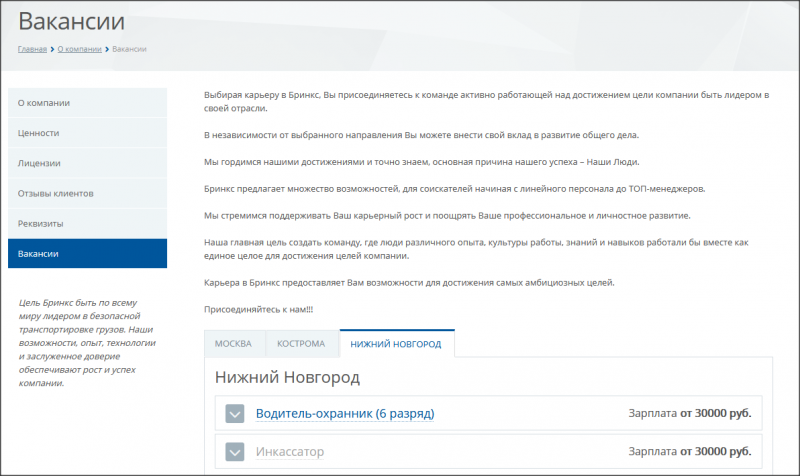Click the paragraph starting В независимости от выбранного
800x476 pixels.
coord(421,135)
